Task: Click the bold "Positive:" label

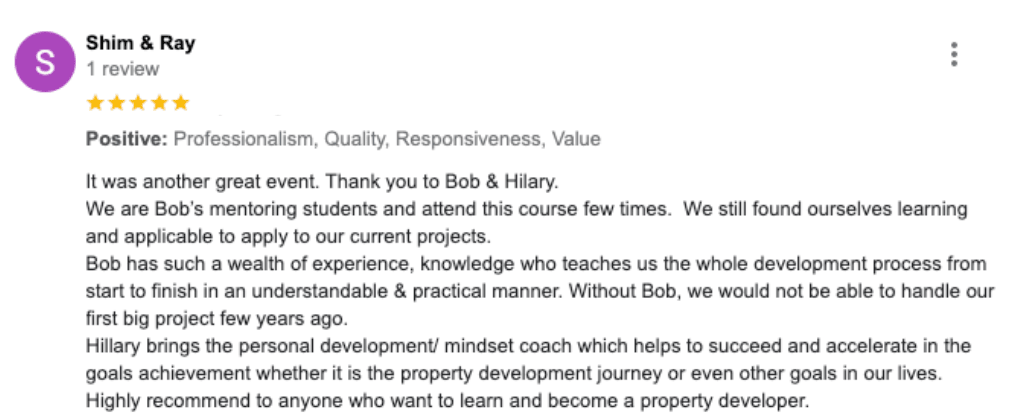Action: pos(127,139)
